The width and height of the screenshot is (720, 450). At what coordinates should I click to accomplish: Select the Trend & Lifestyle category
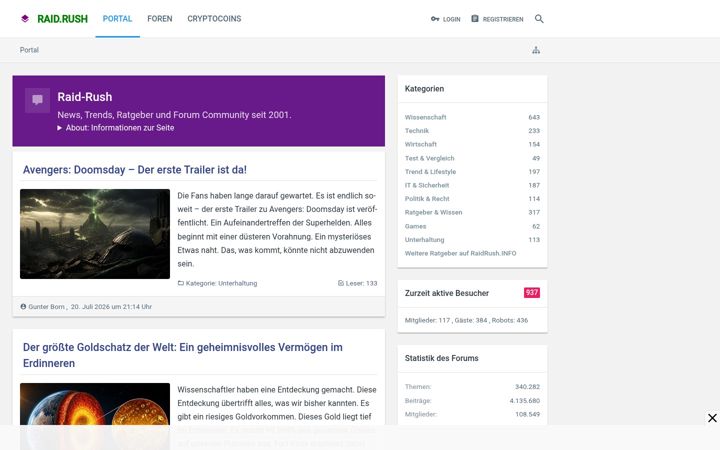[430, 172]
